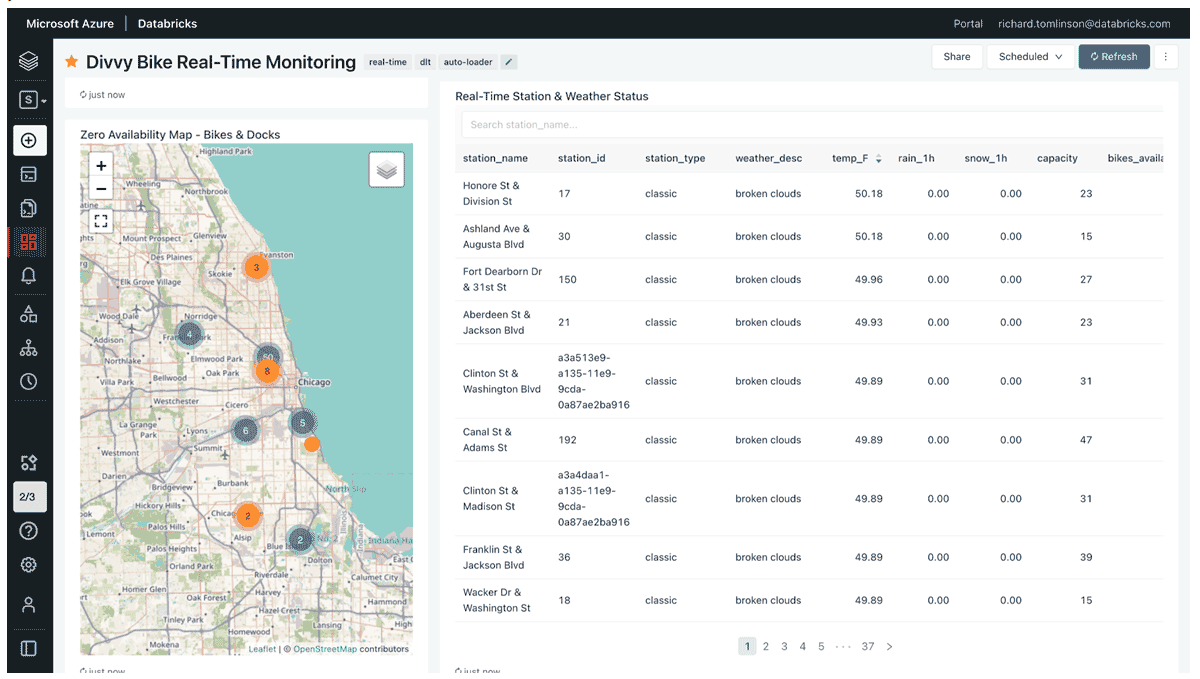Open Alerts bell icon in sidebar
1200x679 pixels.
click(x=28, y=277)
